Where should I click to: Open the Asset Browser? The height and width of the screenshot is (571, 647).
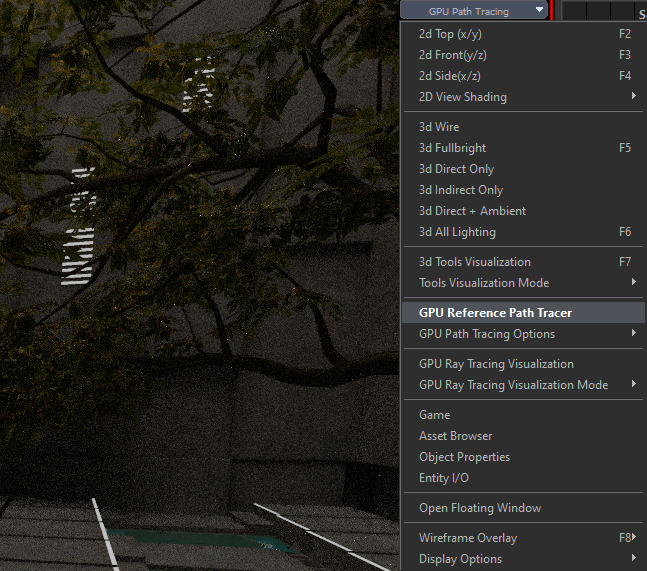(x=523, y=436)
